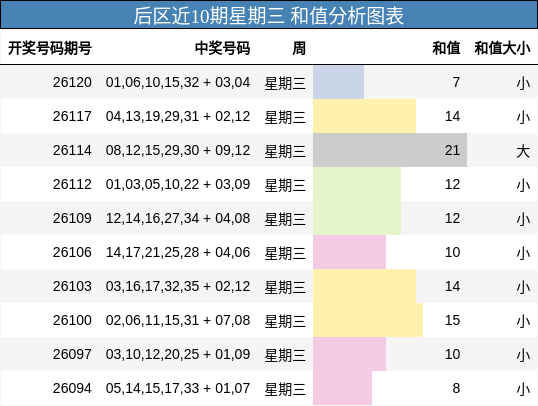The height and width of the screenshot is (406, 538).
Task: Click 星期三 in row 26106
Action: pyautogui.click(x=285, y=253)
